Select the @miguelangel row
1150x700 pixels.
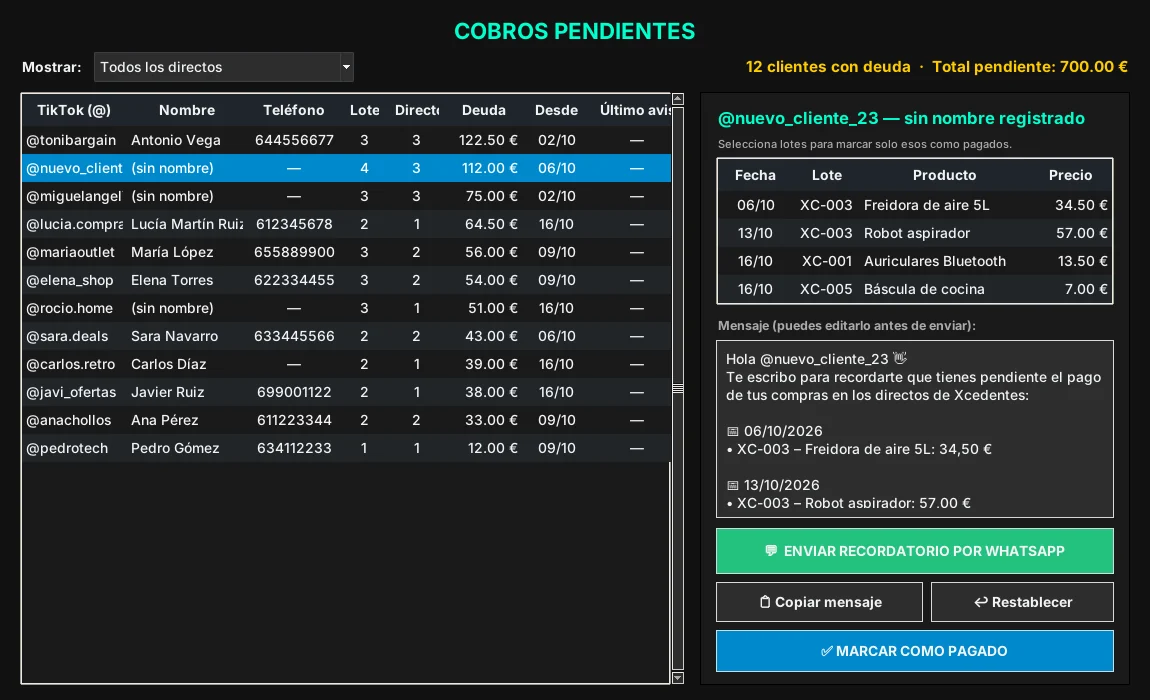[x=346, y=196]
